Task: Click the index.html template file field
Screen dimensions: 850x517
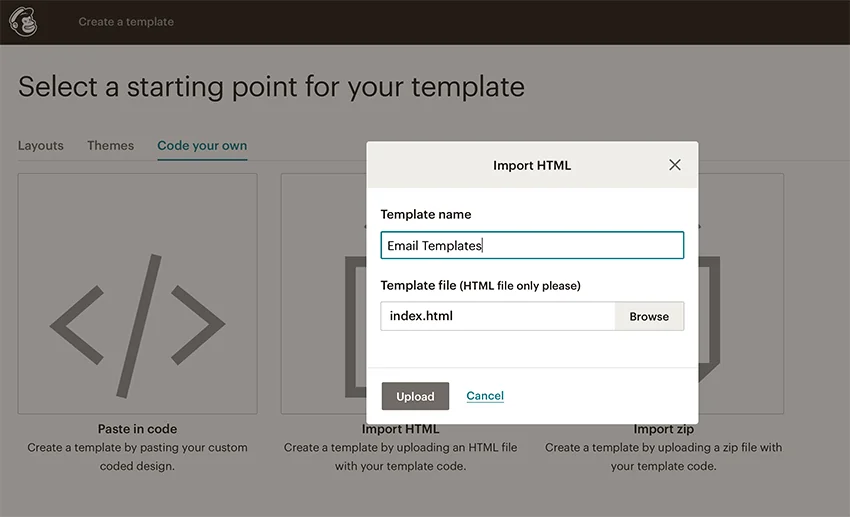Action: pyautogui.click(x=498, y=316)
